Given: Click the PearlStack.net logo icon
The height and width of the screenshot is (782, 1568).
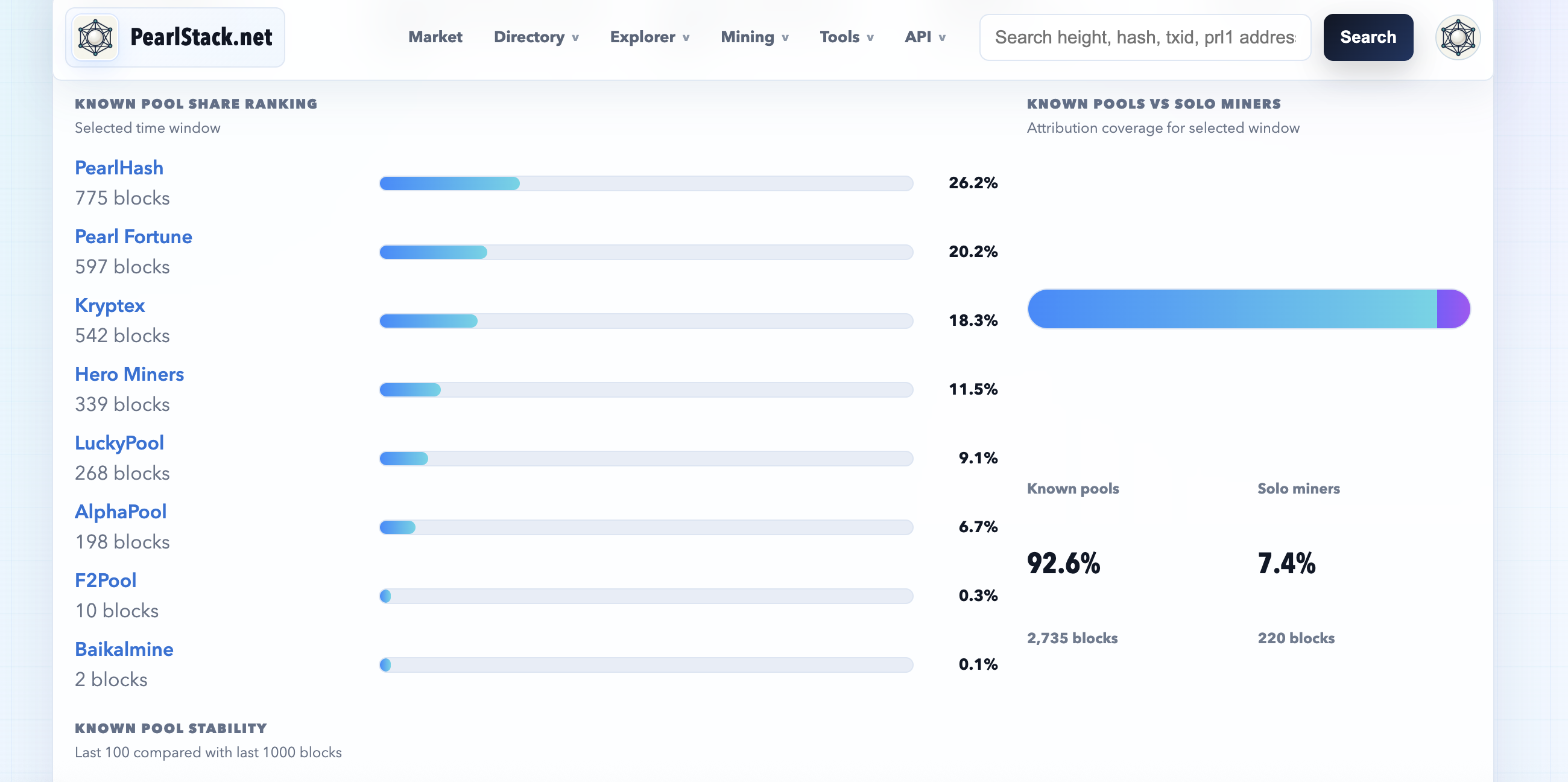Looking at the screenshot, I should (95, 37).
